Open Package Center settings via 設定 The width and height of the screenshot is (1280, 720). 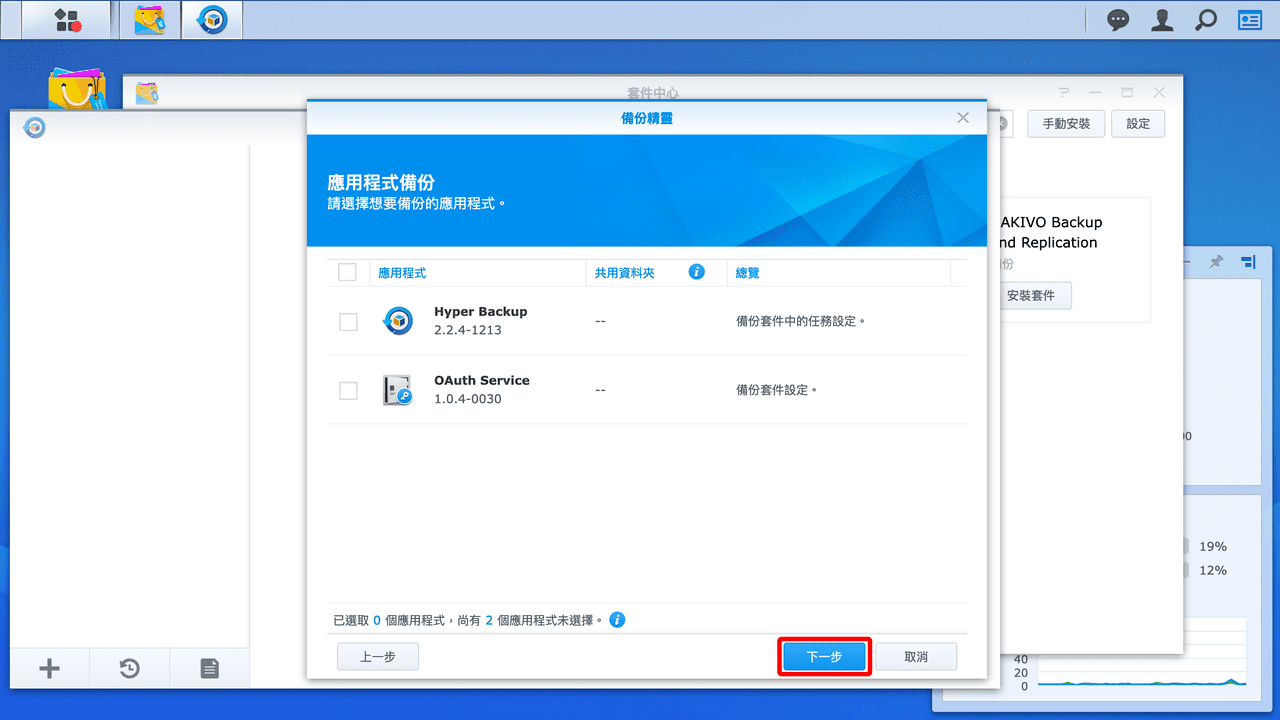coord(1137,123)
